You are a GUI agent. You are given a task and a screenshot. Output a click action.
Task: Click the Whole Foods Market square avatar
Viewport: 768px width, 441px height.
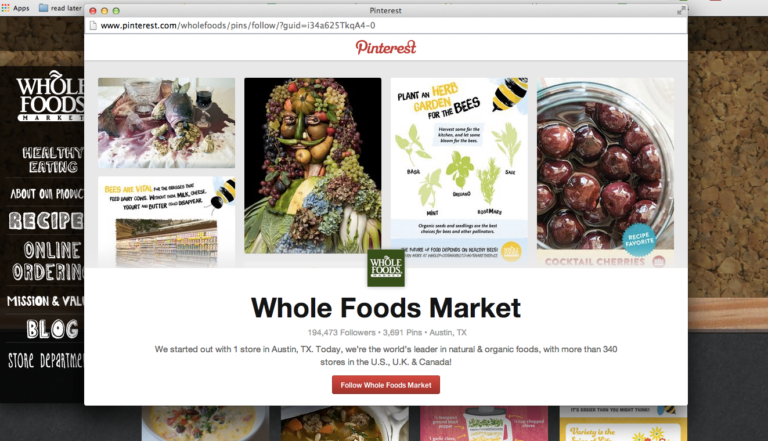click(386, 268)
